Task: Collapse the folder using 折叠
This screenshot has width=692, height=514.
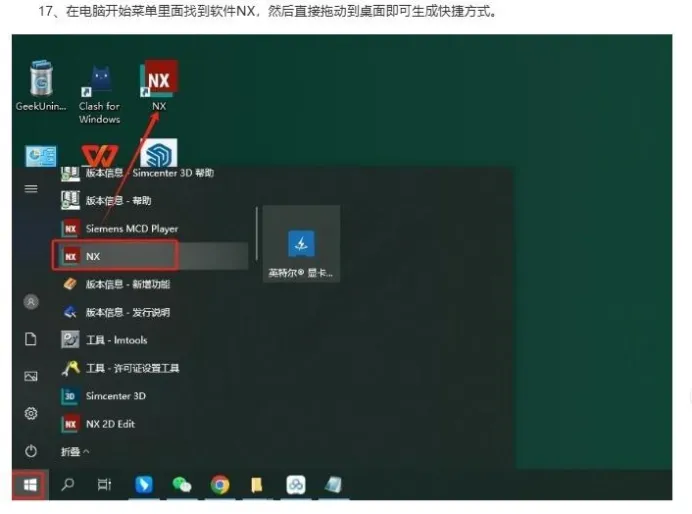Action: tap(75, 451)
